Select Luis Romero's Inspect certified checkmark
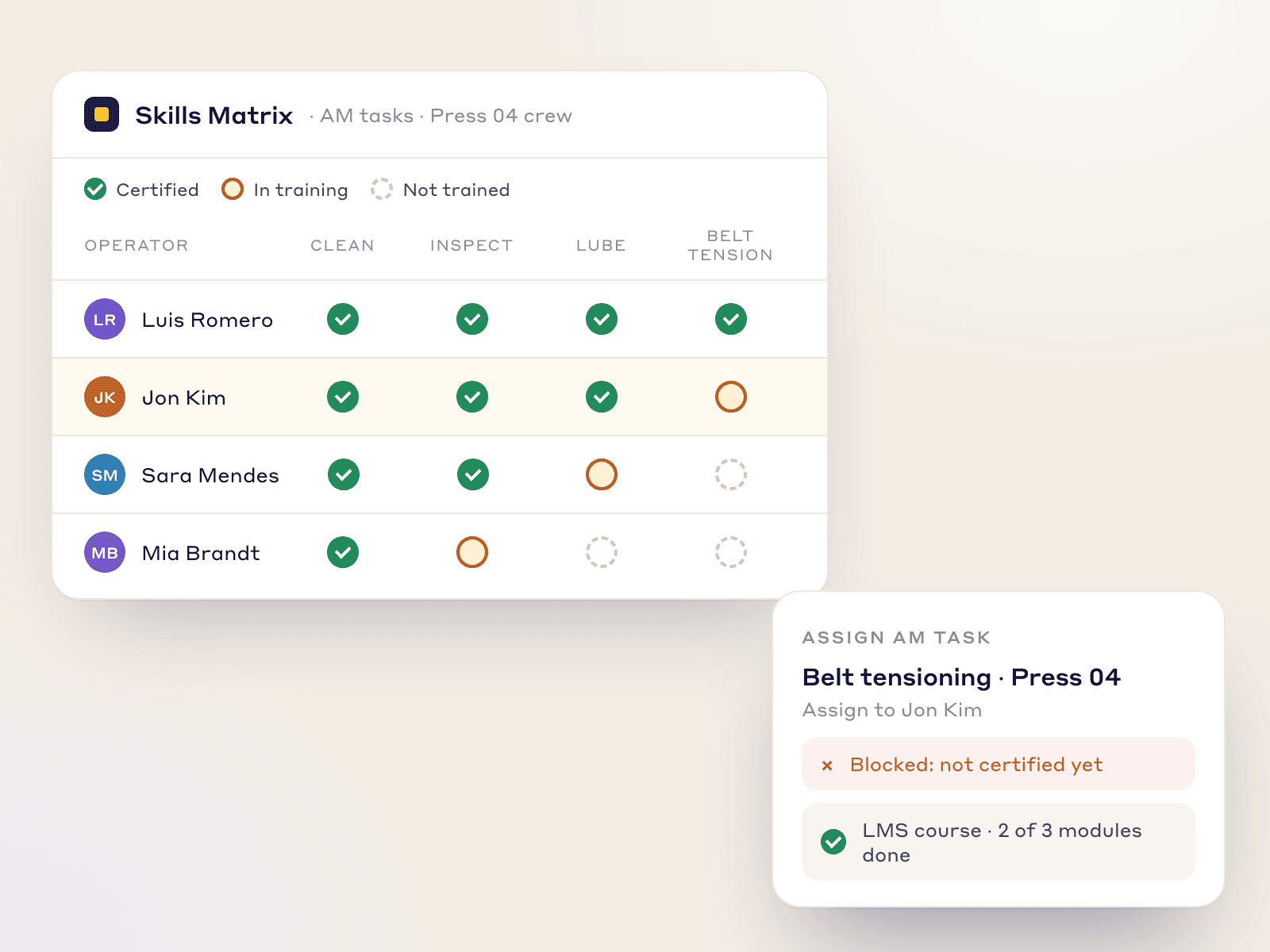Image resolution: width=1270 pixels, height=952 pixels. [x=472, y=319]
